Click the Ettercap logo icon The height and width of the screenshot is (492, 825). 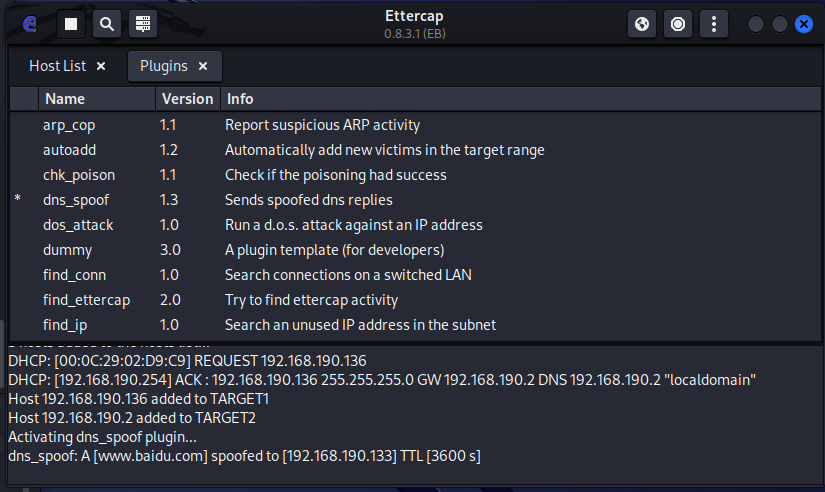point(30,24)
